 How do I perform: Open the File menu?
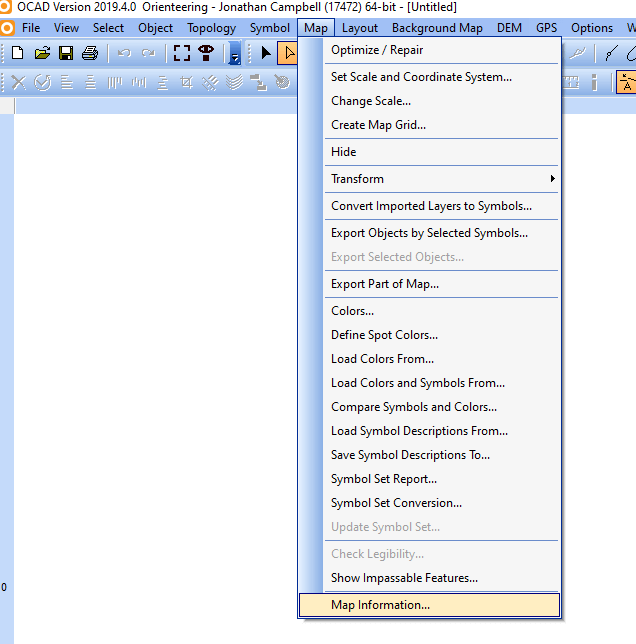point(31,28)
